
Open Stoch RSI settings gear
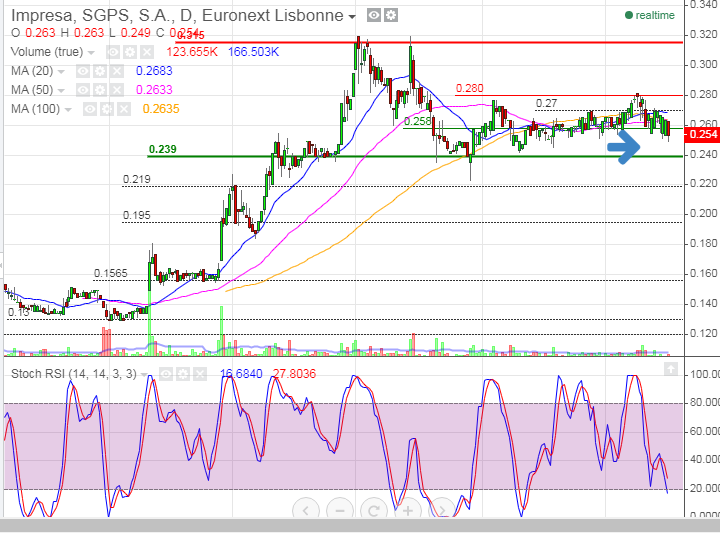[x=183, y=375]
